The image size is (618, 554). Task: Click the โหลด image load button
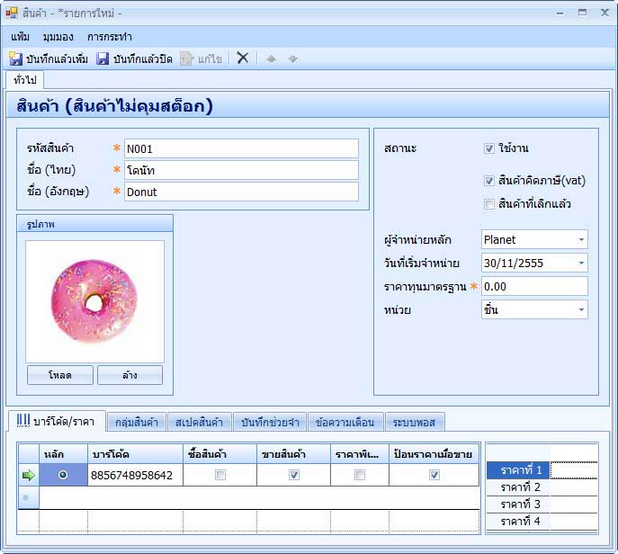coord(60,375)
